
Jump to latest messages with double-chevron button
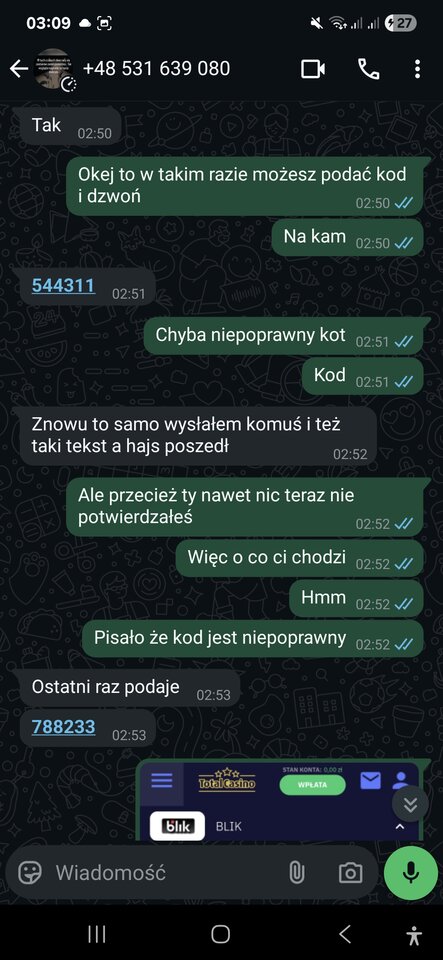(x=410, y=804)
